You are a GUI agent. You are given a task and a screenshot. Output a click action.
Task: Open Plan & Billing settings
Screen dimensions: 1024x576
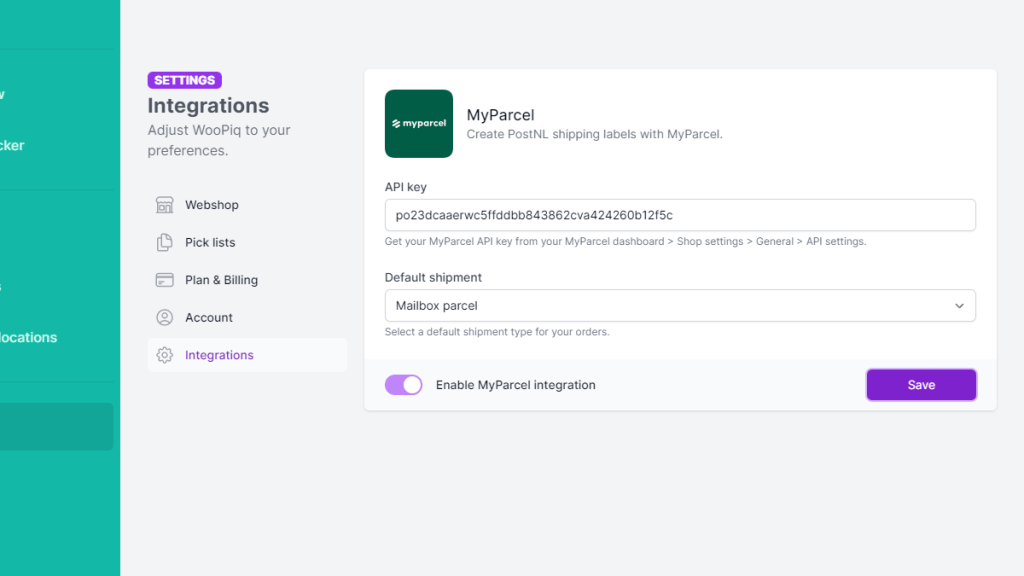248,280
